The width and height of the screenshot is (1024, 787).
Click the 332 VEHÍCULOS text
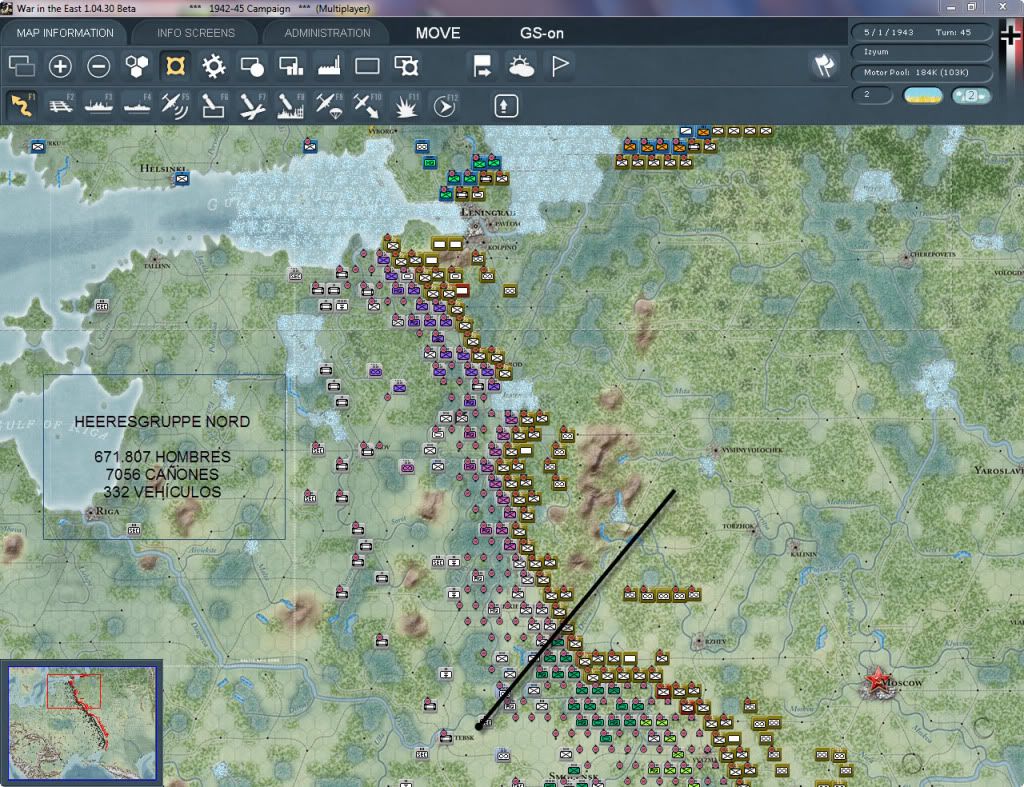(x=162, y=492)
